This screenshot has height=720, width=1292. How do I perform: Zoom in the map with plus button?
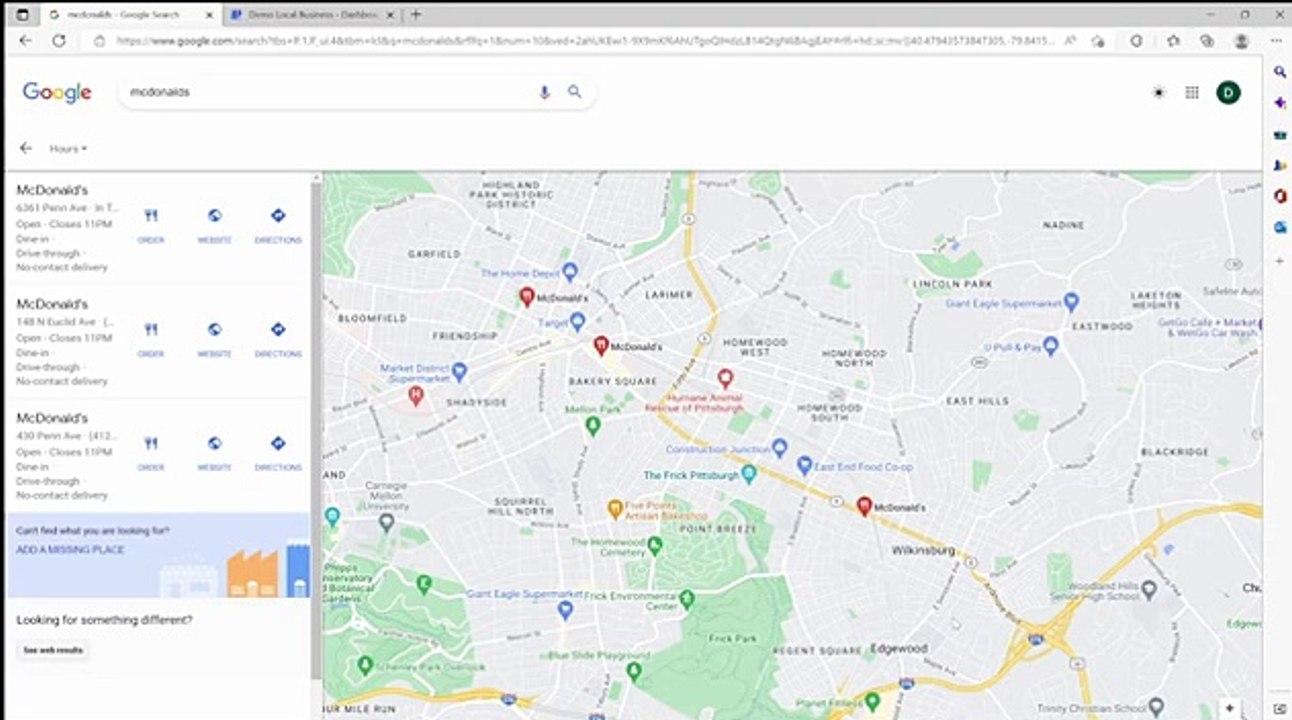point(1230,708)
